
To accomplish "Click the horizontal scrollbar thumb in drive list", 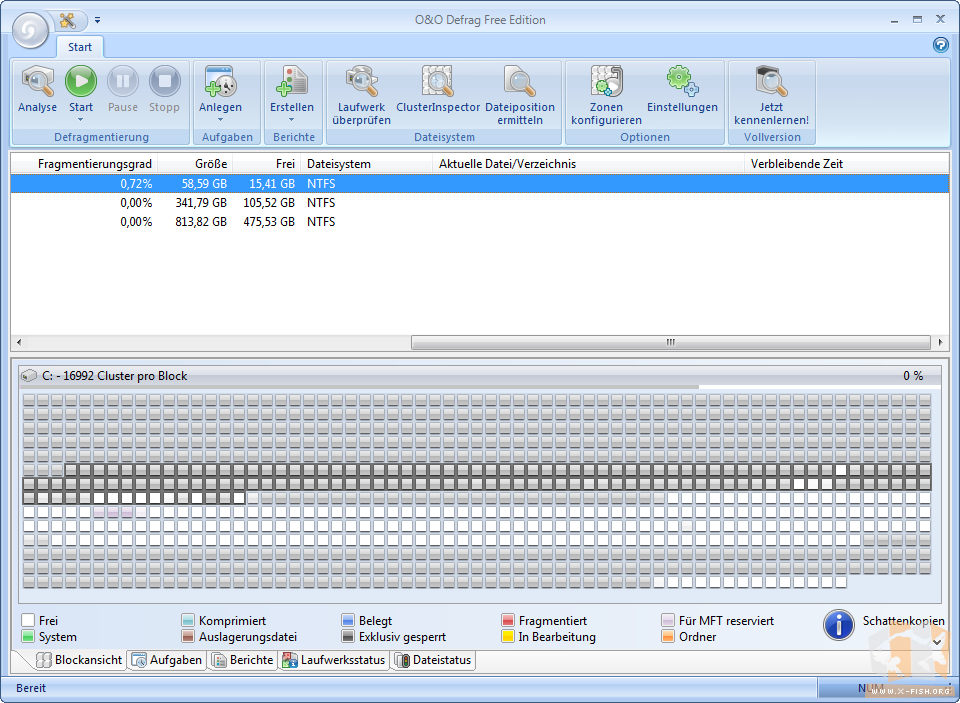I will pos(670,342).
